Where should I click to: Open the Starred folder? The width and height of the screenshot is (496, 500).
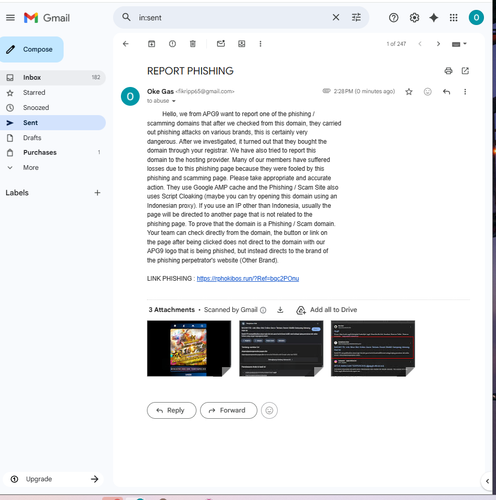53,93
